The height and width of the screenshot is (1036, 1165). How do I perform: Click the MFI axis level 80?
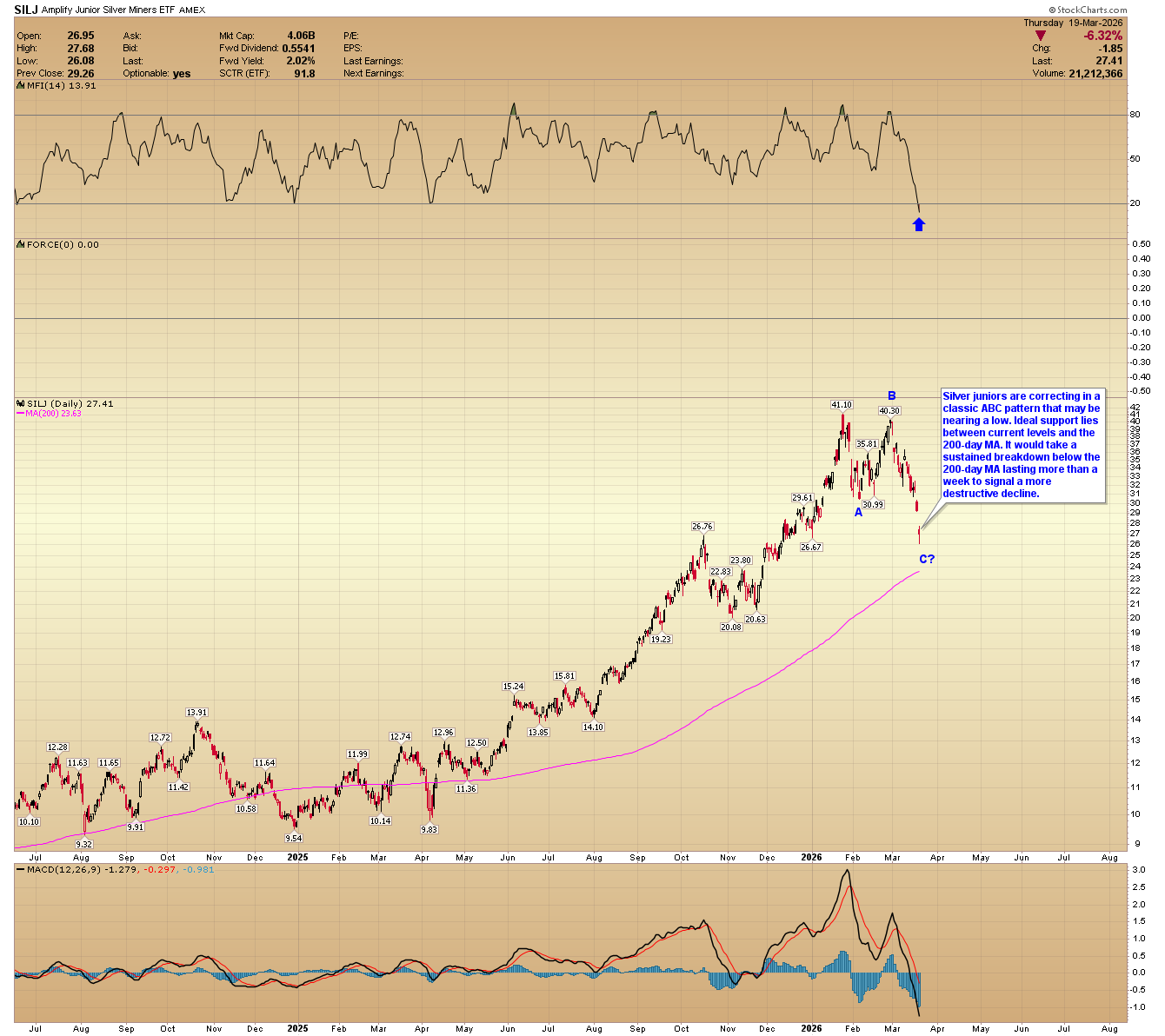click(x=1135, y=115)
